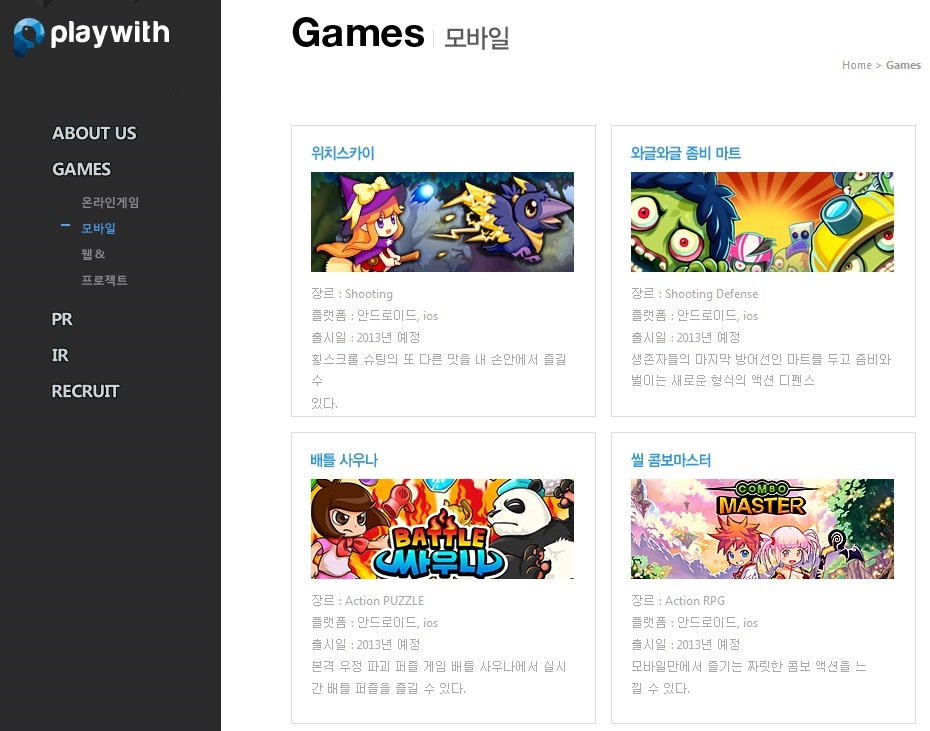Open the 와글와글 좀비 마트 title link
The width and height of the screenshot is (930, 731).
[685, 153]
